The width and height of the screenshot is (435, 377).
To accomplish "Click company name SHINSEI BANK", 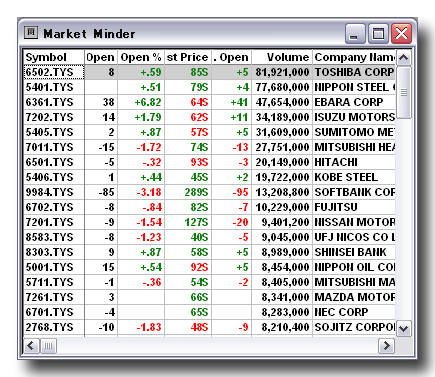I will 350,252.
